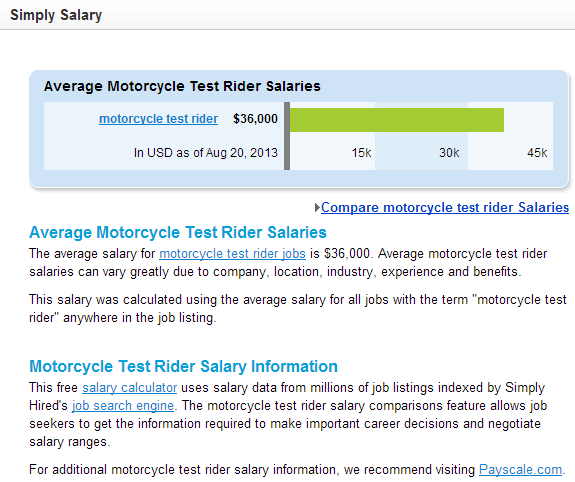575x482 pixels.
Task: Open the Compare motorcycle test rider Salaries link
Action: (x=445, y=208)
